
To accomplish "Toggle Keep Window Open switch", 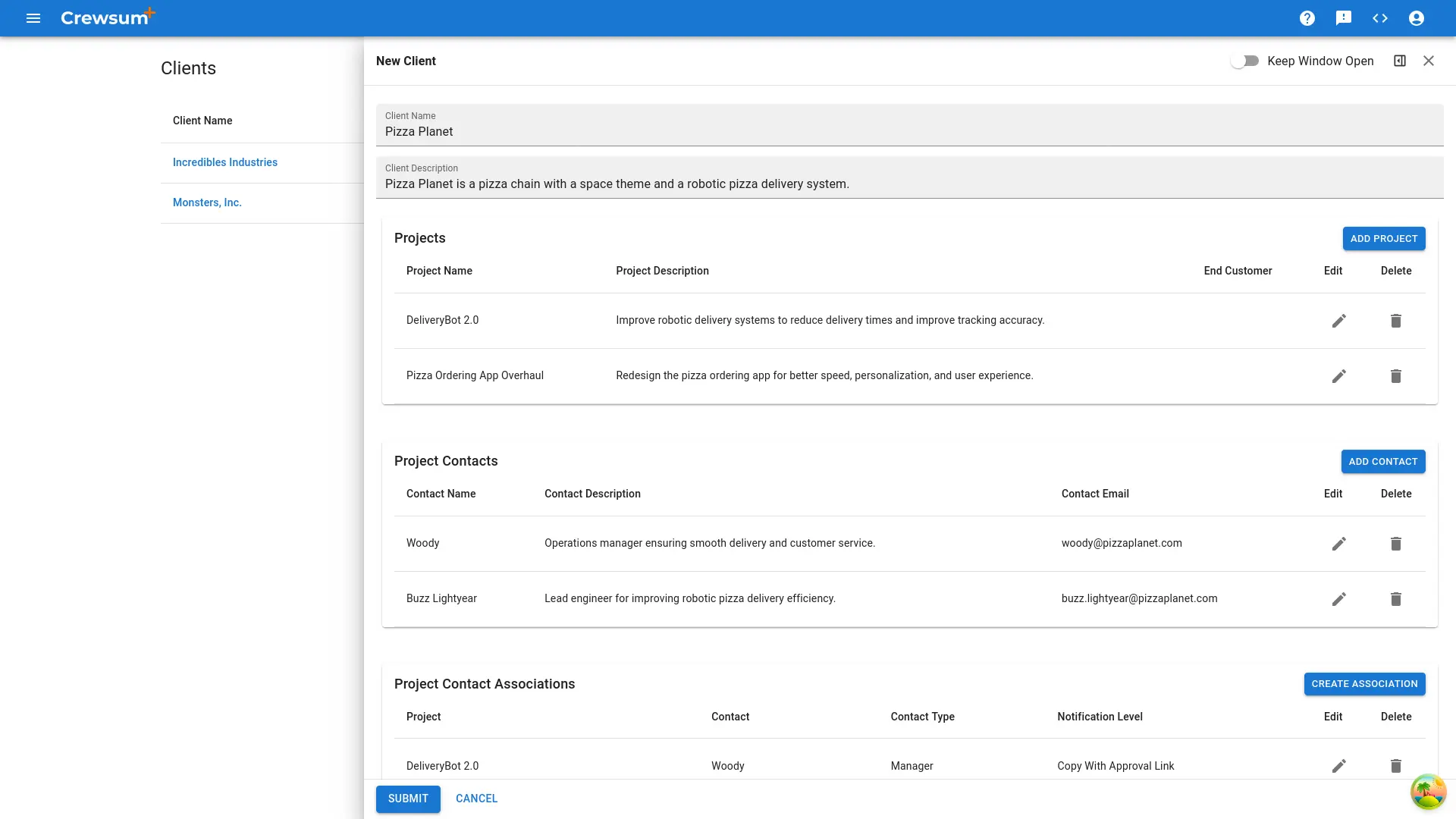I will (1244, 61).
